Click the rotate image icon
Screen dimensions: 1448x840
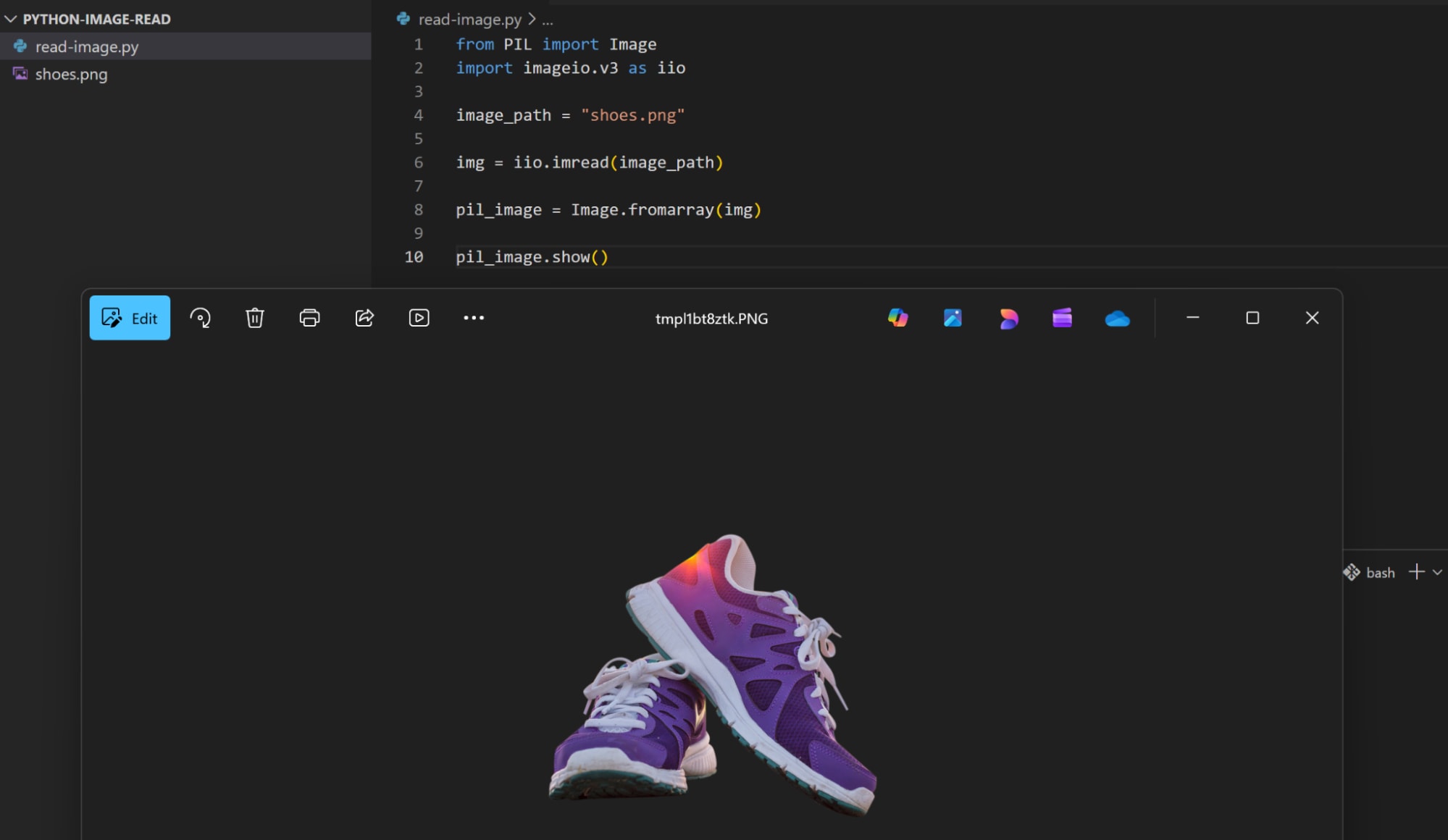point(200,318)
